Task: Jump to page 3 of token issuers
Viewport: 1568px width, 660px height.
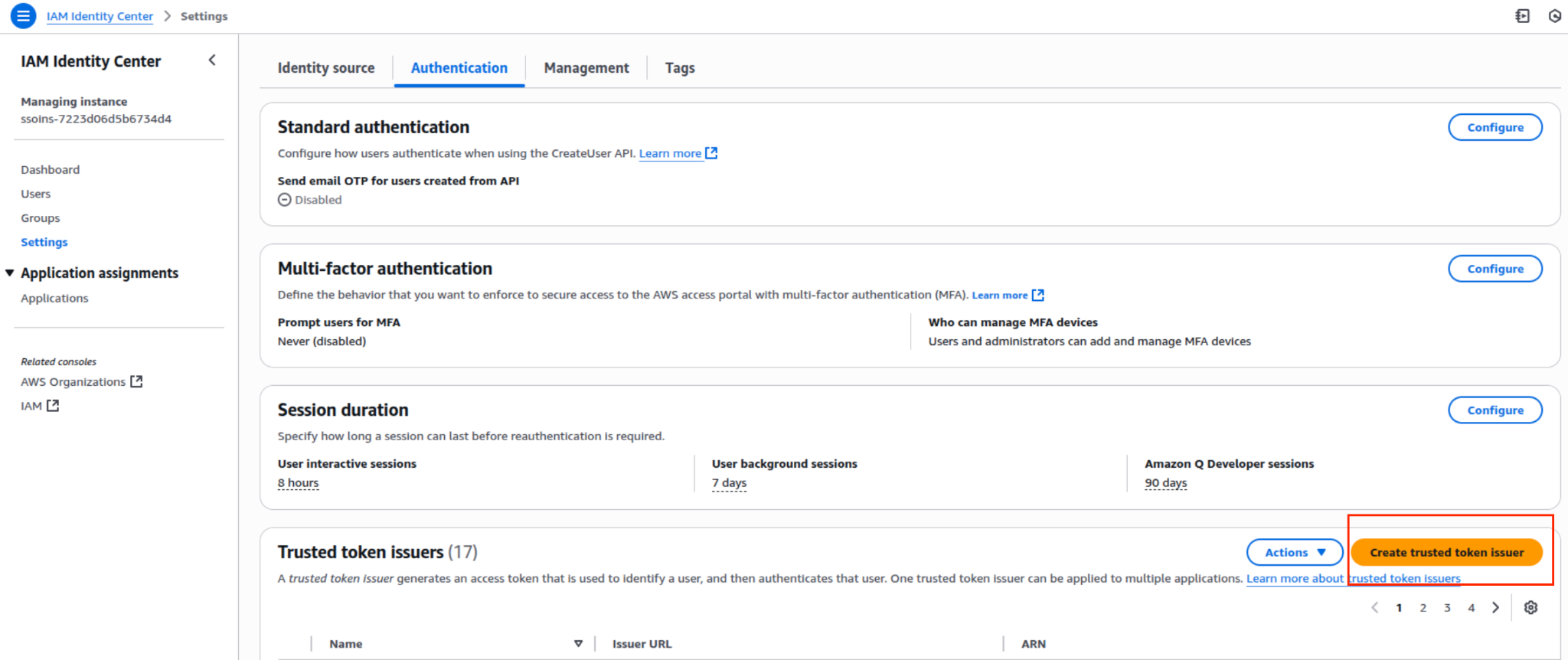Action: tap(1447, 607)
